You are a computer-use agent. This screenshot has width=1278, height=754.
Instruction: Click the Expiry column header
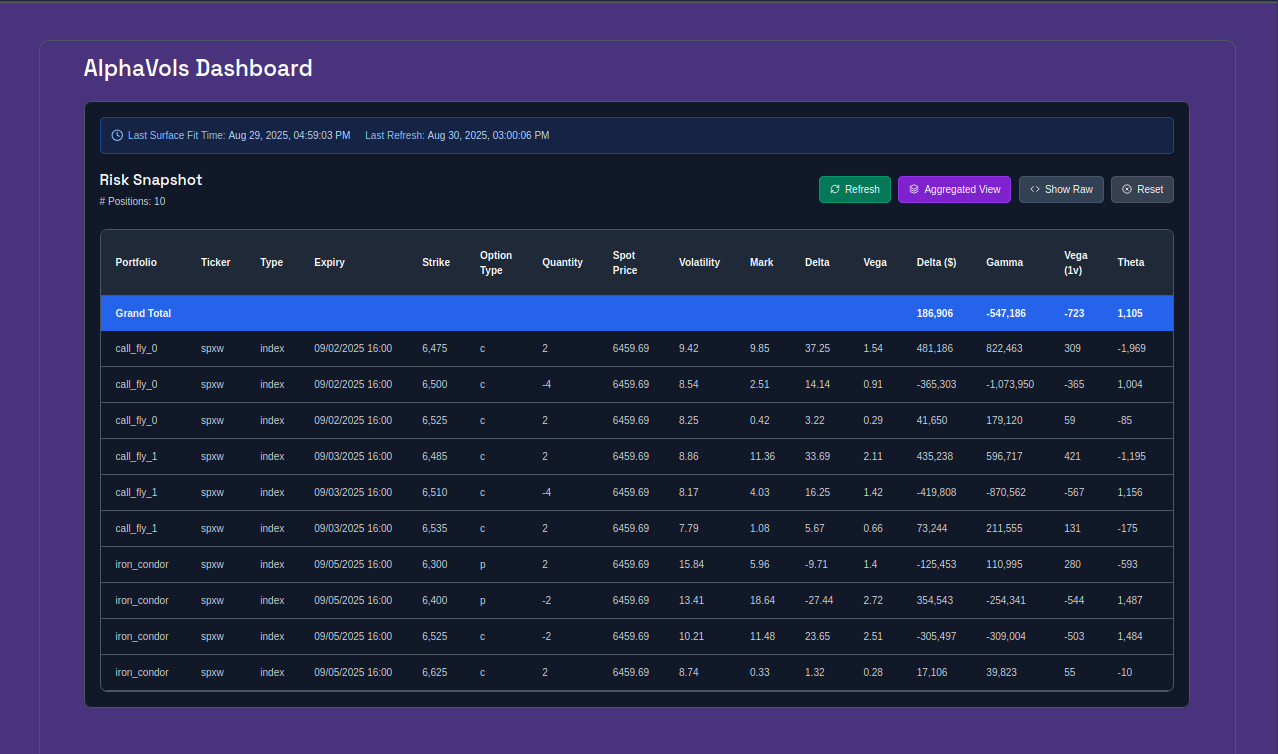click(329, 262)
